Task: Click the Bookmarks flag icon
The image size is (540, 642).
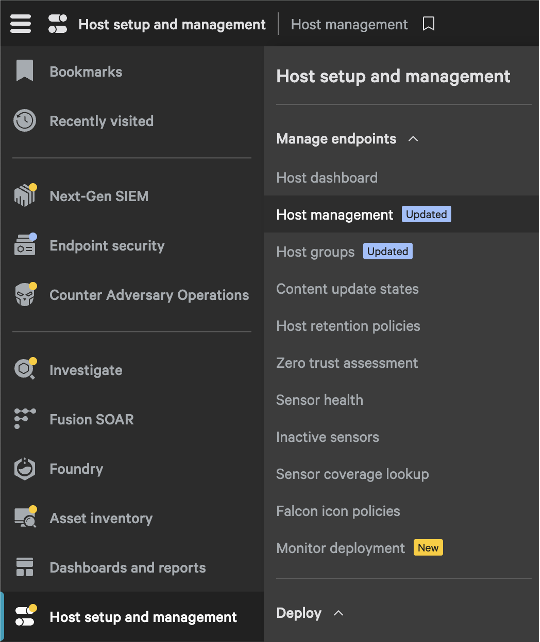Action: [25, 71]
